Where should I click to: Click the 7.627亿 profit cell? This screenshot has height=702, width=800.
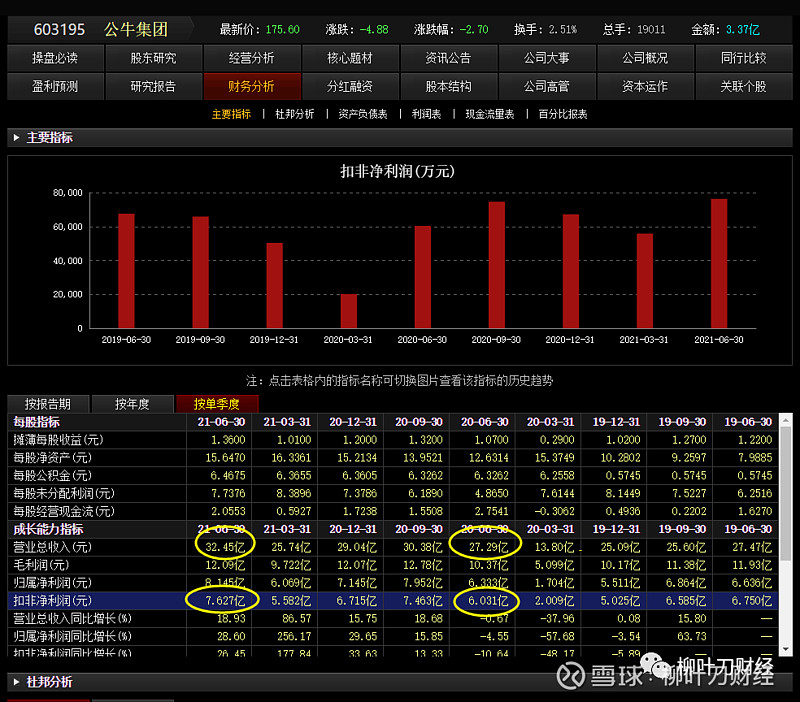pos(225,600)
